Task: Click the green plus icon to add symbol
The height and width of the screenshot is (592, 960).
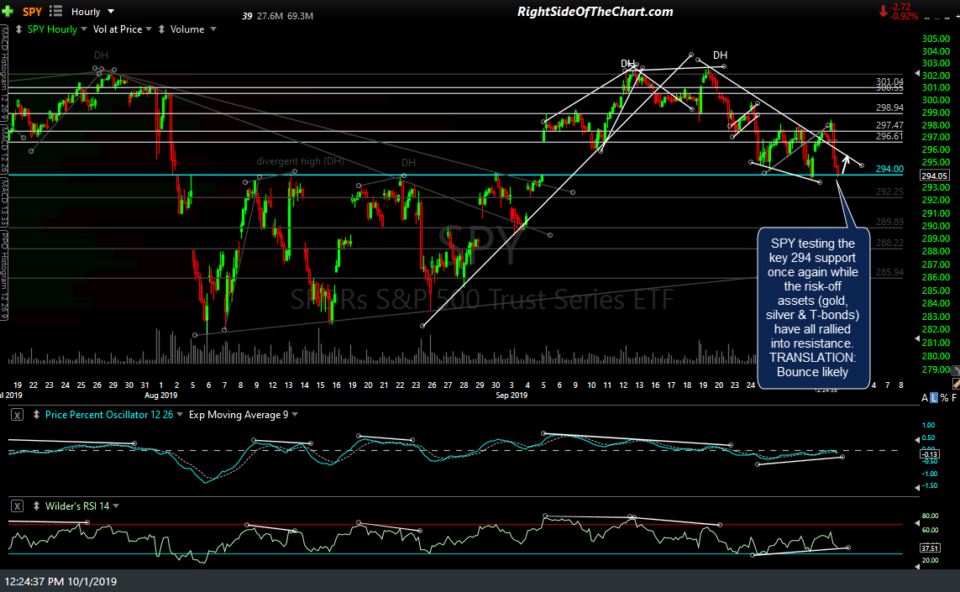Action: pyautogui.click(x=8, y=10)
